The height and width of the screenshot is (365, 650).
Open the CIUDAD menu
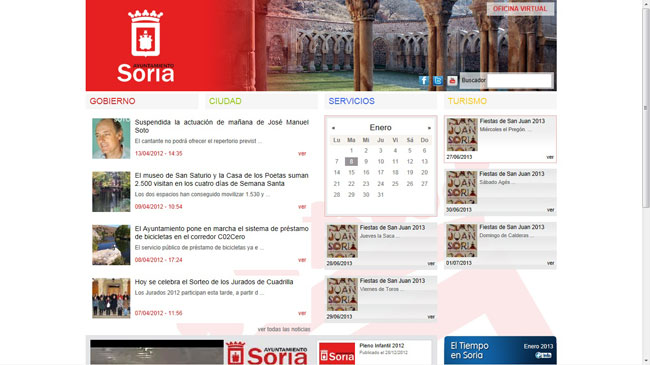(225, 101)
